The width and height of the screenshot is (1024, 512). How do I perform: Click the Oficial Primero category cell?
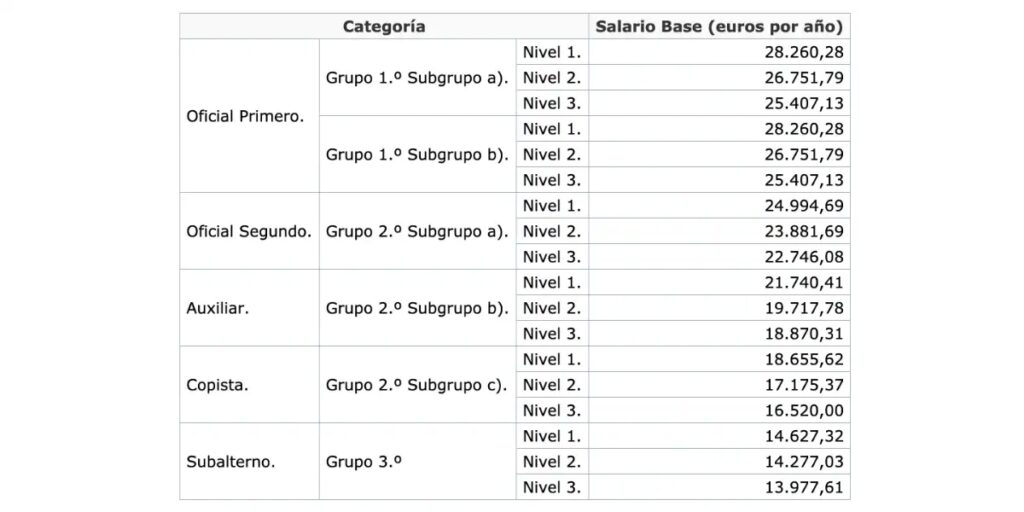click(245, 116)
